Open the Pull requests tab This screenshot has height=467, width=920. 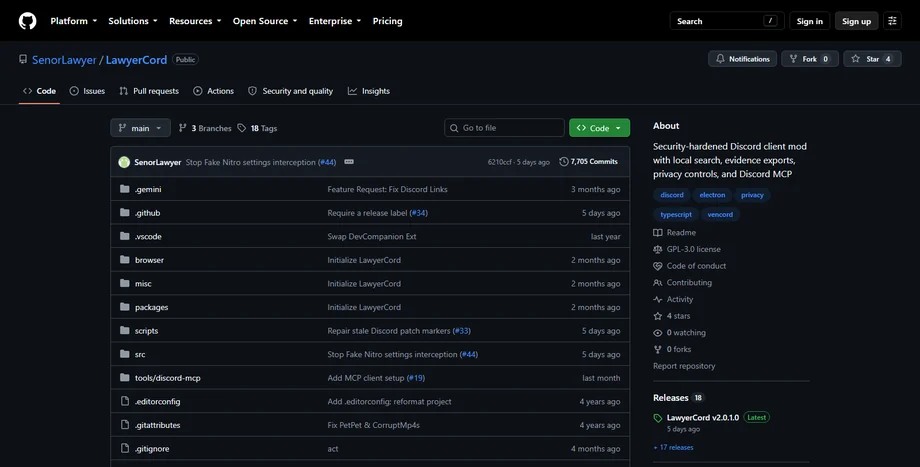pos(149,91)
